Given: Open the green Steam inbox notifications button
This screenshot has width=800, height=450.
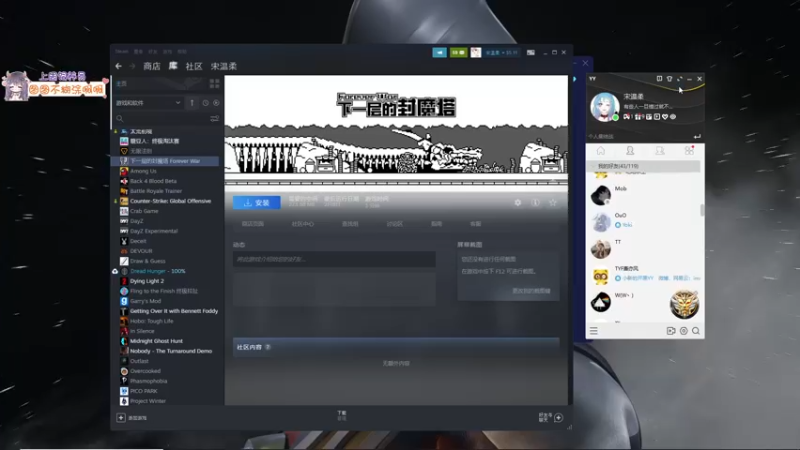Looking at the screenshot, I should 458,53.
